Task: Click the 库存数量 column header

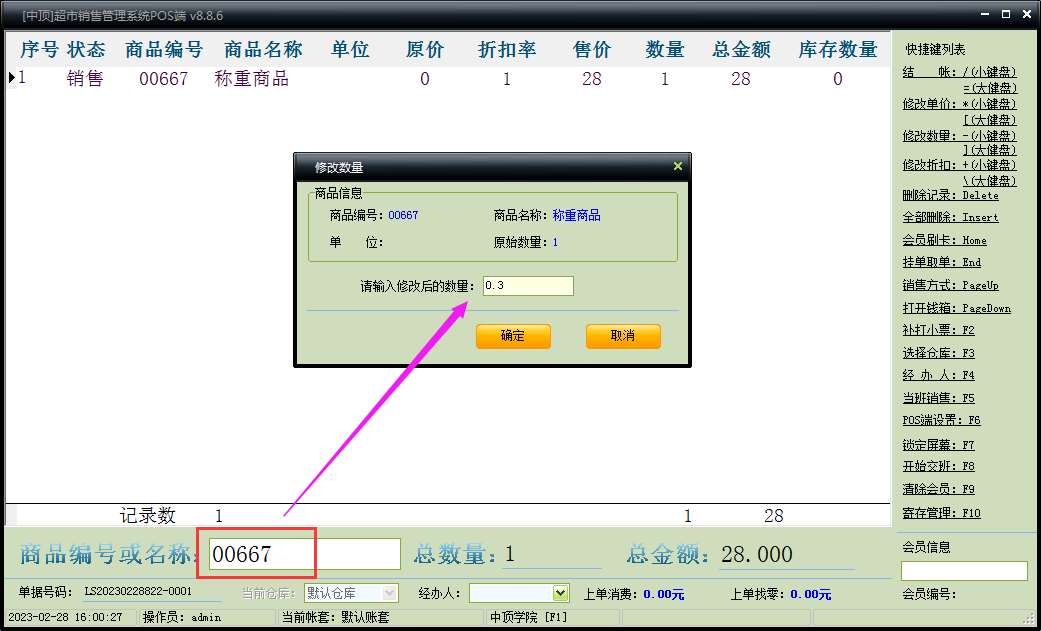Action: pyautogui.click(x=838, y=49)
